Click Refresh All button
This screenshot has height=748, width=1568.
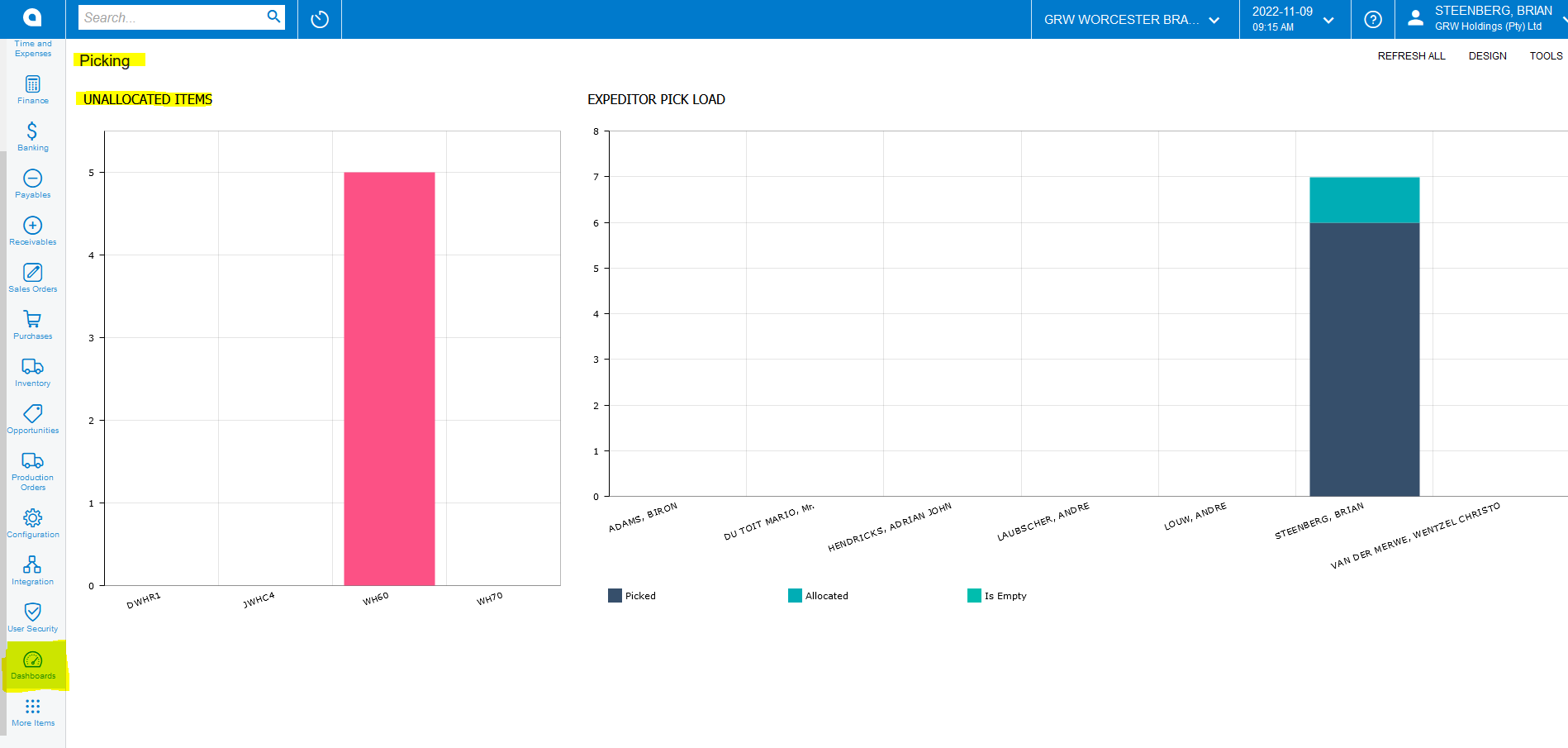tap(1411, 56)
